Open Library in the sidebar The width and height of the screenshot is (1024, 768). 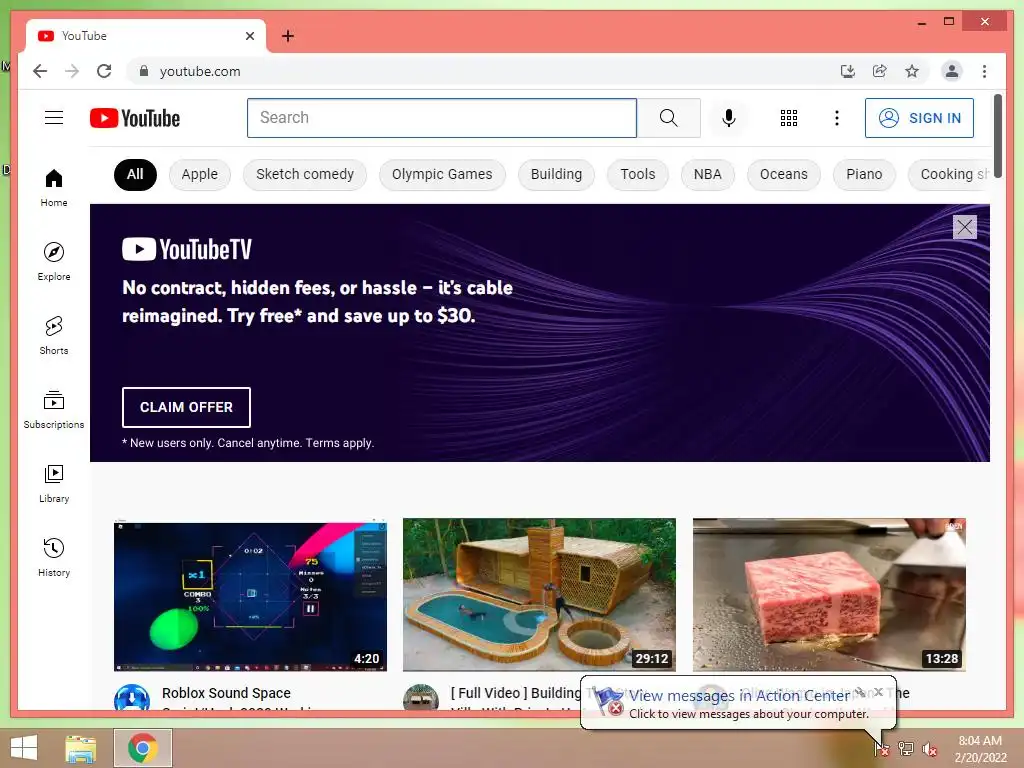point(54,483)
